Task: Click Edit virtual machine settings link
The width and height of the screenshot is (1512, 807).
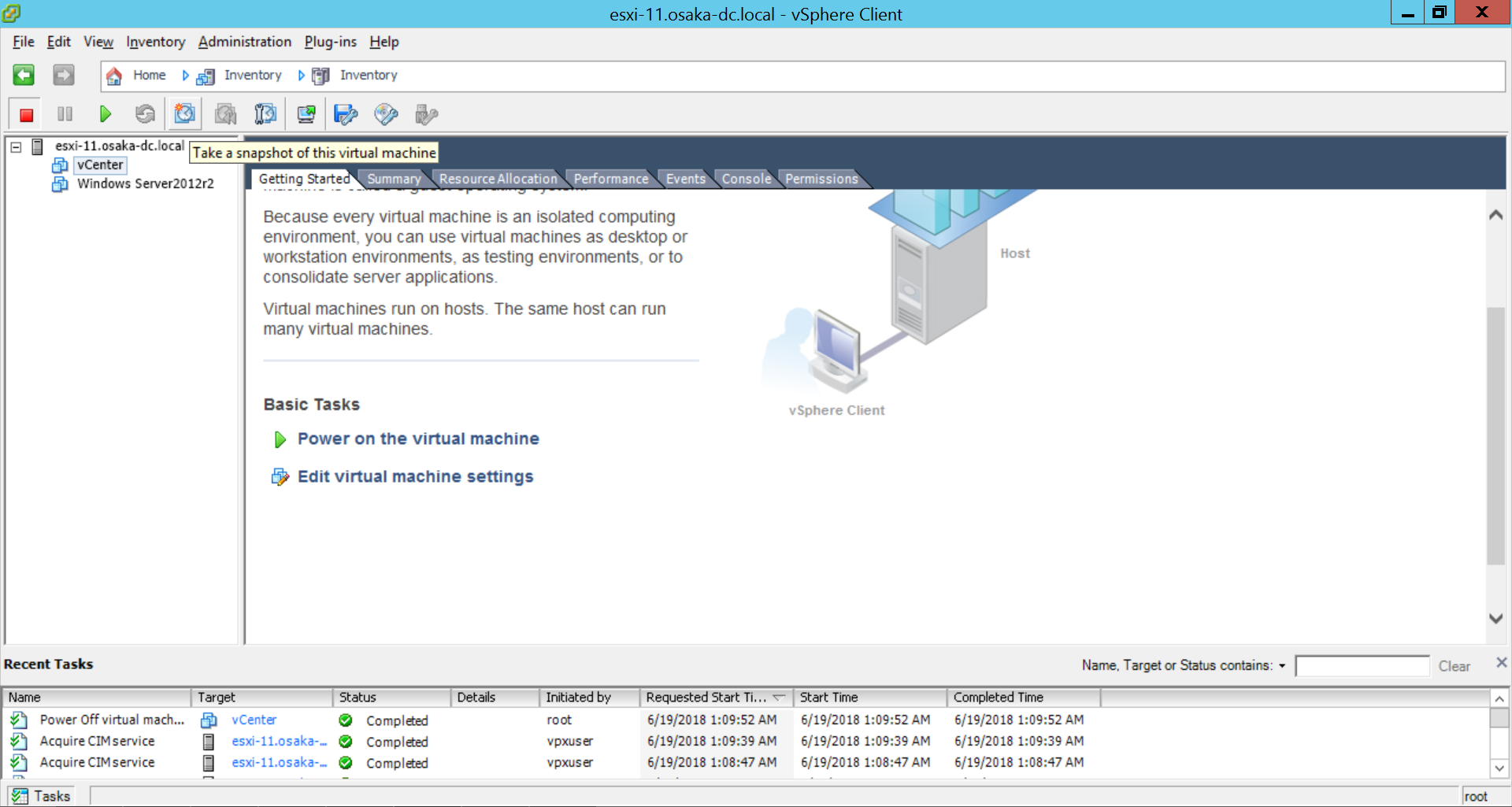Action: (415, 476)
